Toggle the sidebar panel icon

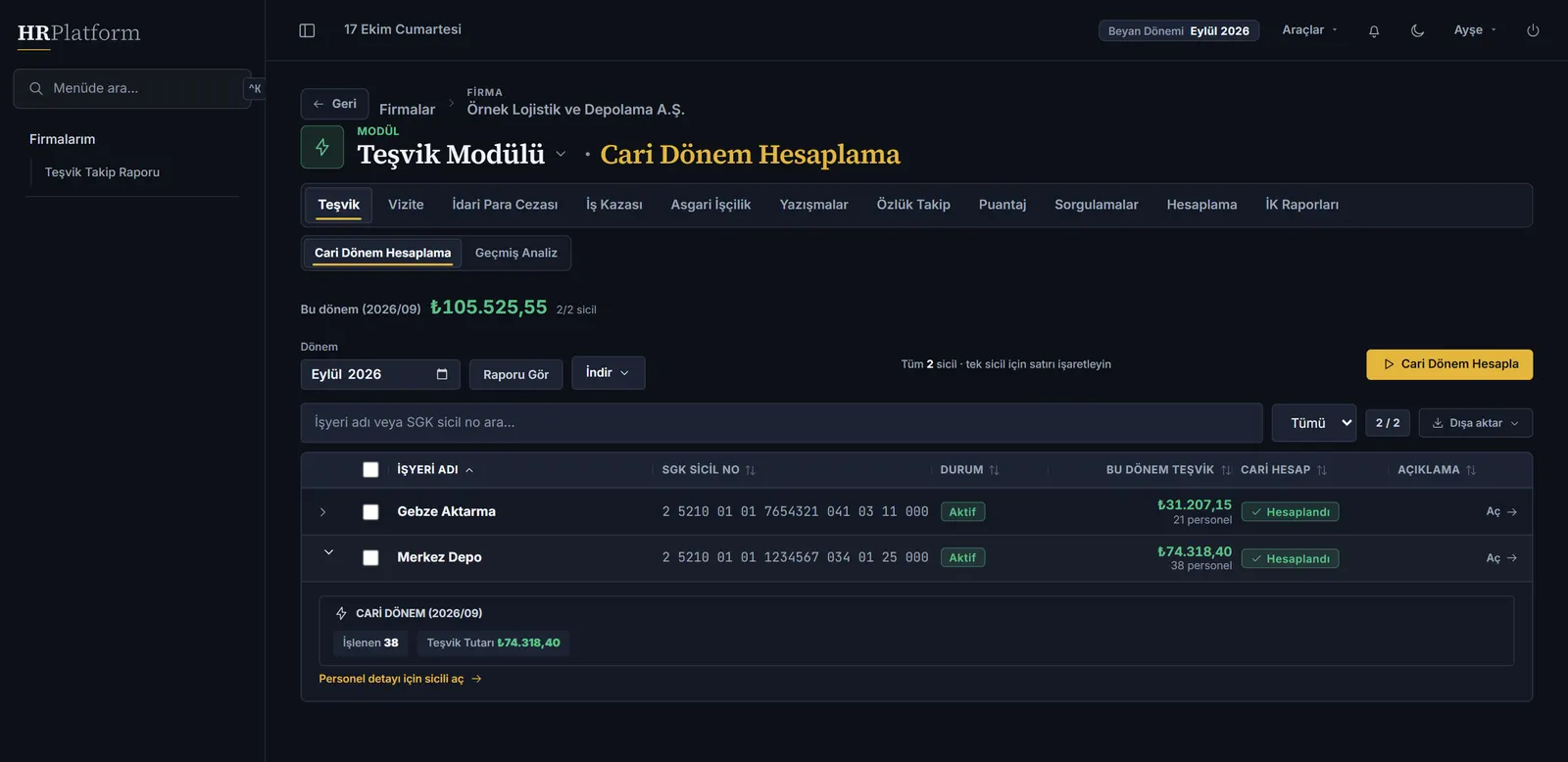307,30
